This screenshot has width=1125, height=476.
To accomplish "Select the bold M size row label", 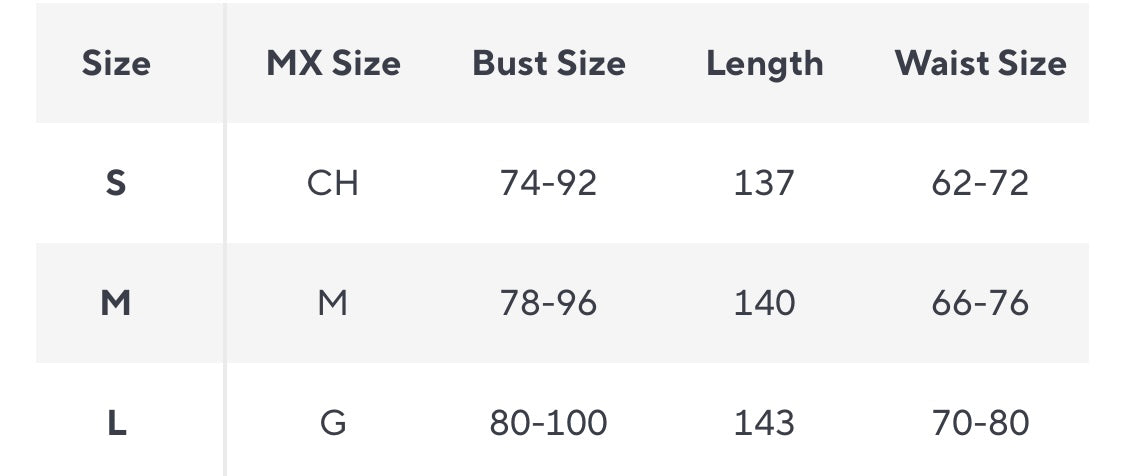I will coord(116,303).
